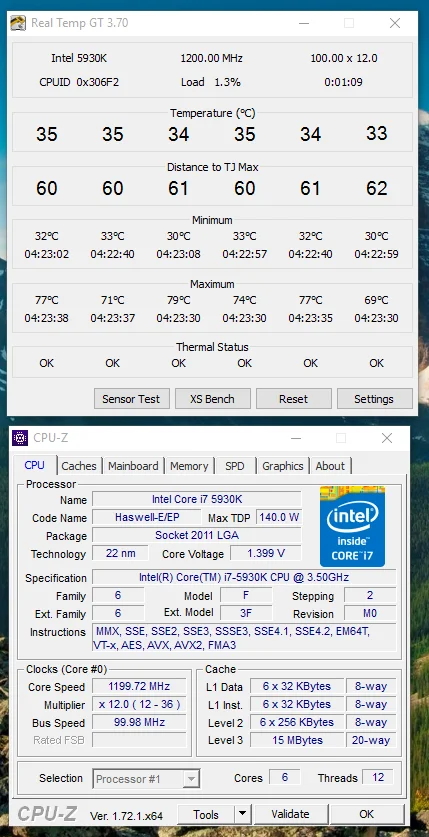Viewport: 429px width, 837px height.
Task: Click the Real Temp title bar icon
Action: [x=18, y=23]
